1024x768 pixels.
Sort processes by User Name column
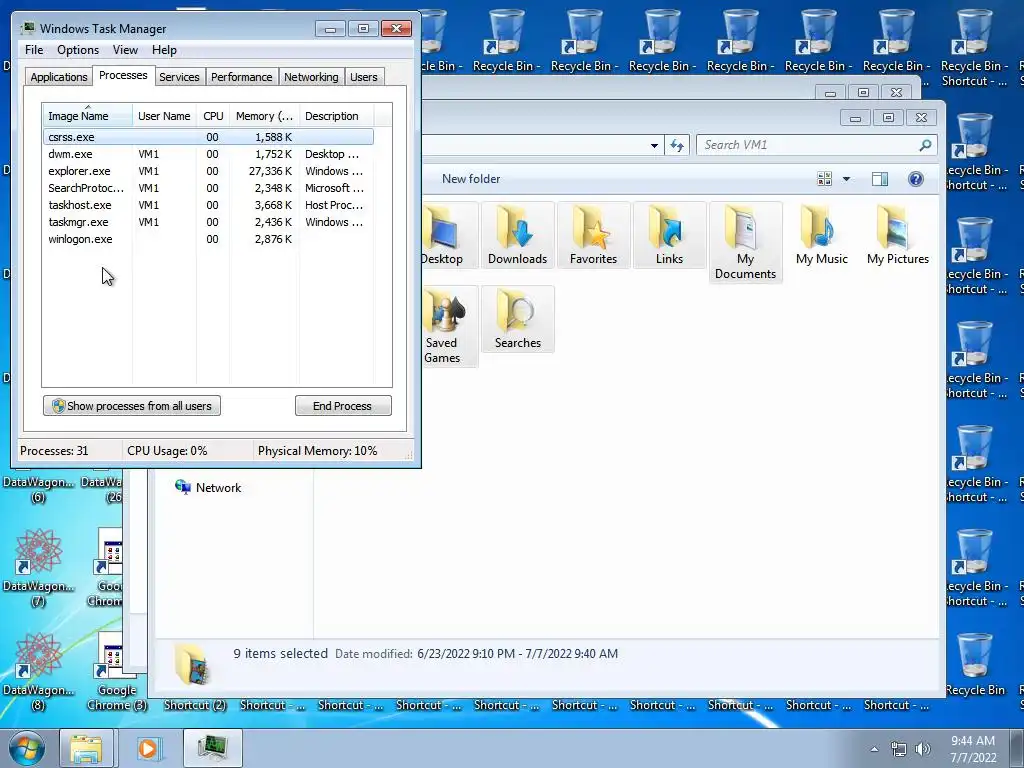[x=164, y=116]
